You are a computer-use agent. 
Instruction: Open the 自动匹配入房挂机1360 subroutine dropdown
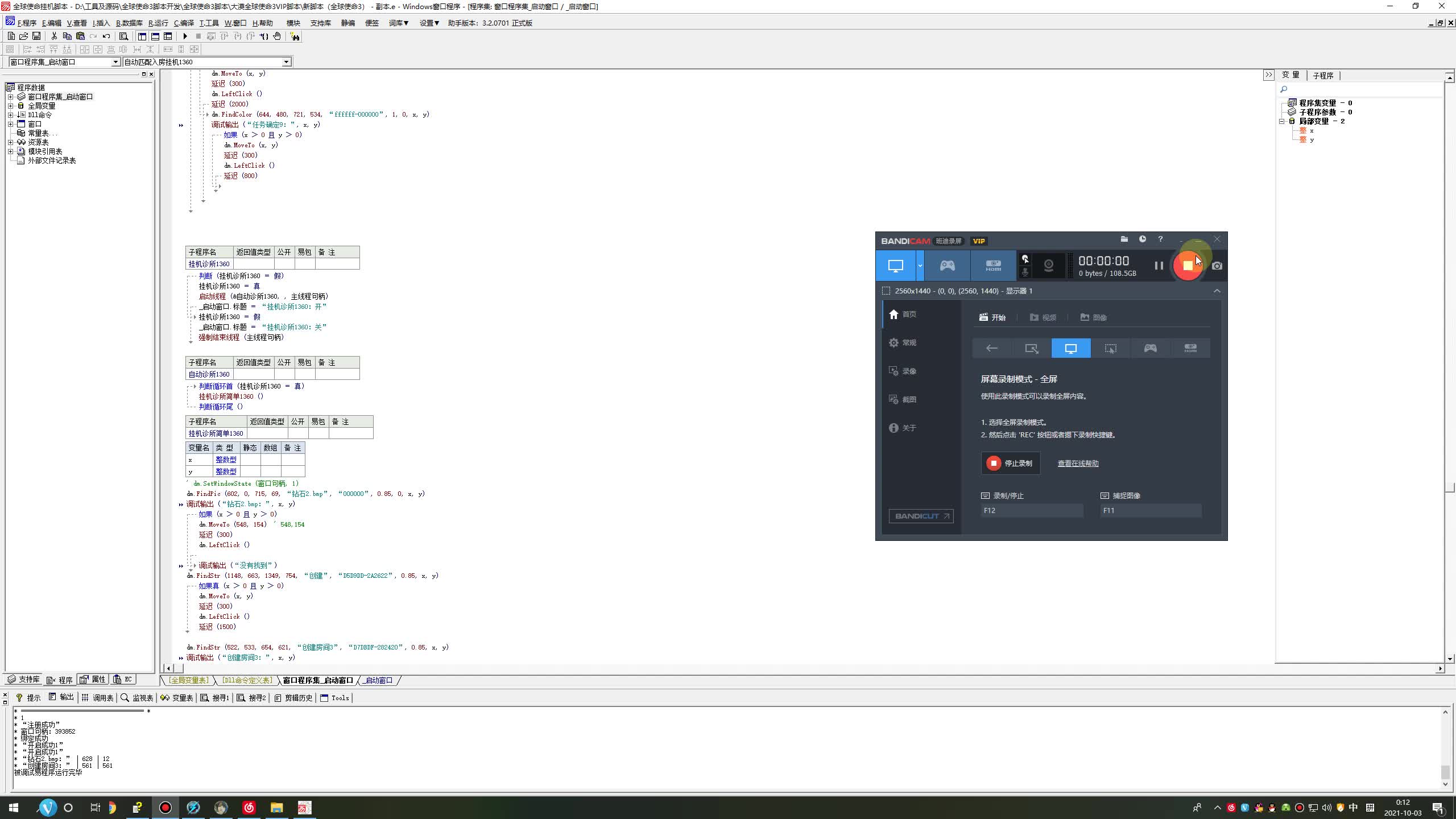pyautogui.click(x=286, y=62)
